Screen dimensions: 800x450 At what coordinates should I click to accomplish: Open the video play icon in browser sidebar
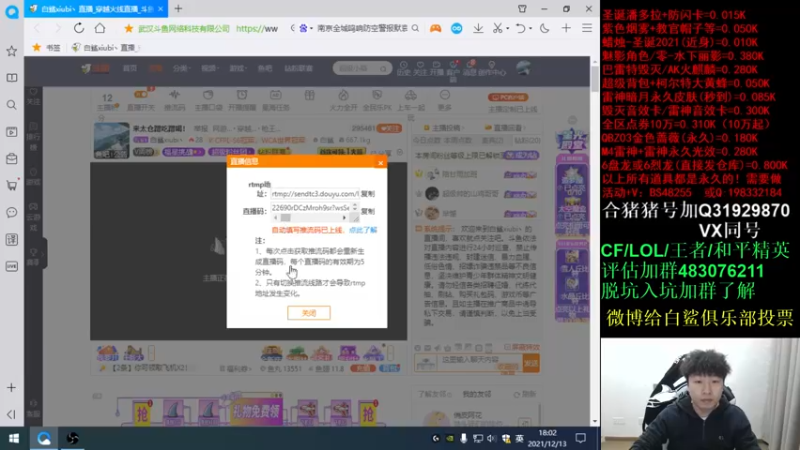(11, 132)
